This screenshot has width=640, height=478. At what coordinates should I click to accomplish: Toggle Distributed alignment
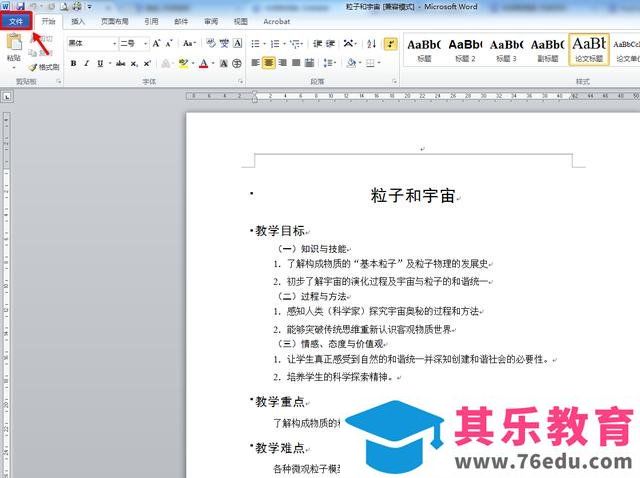(309, 63)
